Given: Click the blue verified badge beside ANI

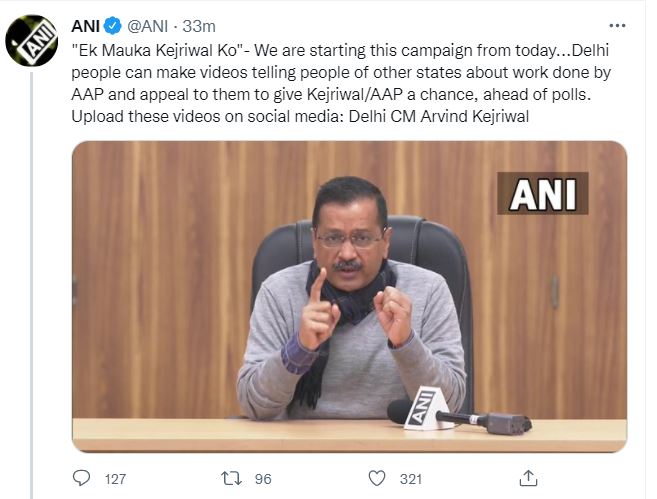Looking at the screenshot, I should (x=112, y=24).
